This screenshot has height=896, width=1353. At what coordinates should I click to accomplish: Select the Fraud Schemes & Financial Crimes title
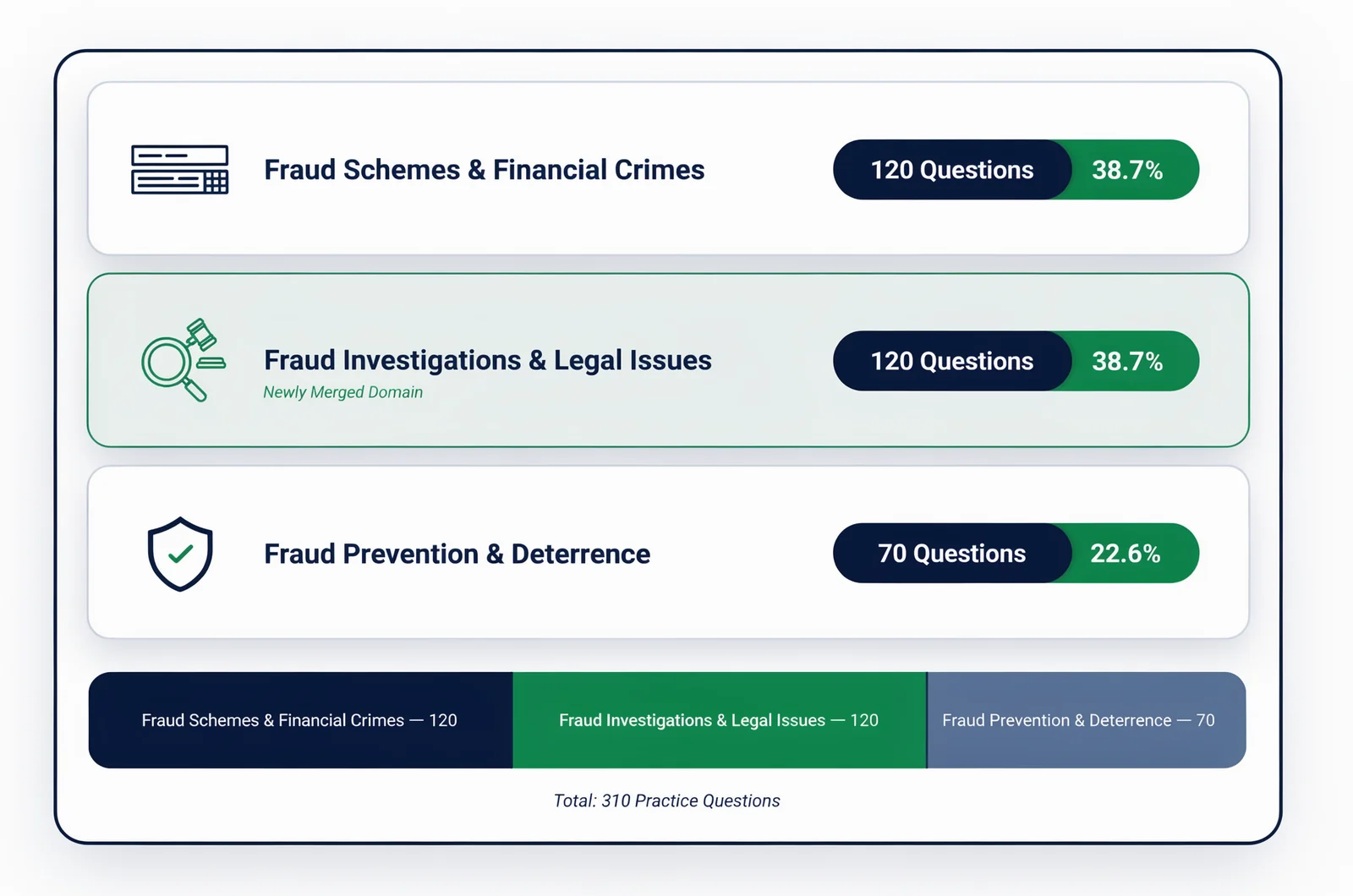click(484, 170)
